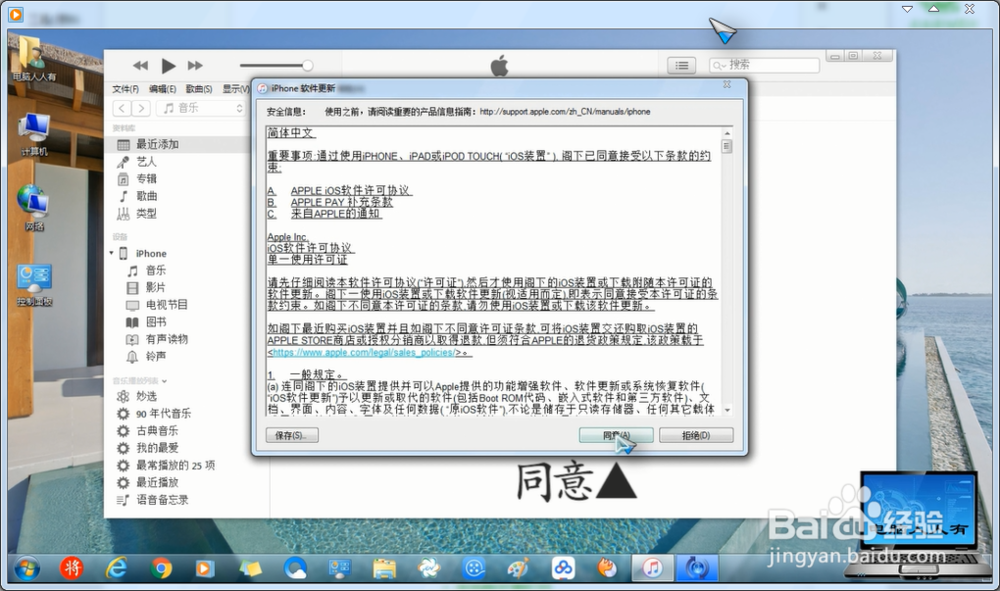
Task: Click the iTunes forward navigation arrow
Action: coord(142,108)
